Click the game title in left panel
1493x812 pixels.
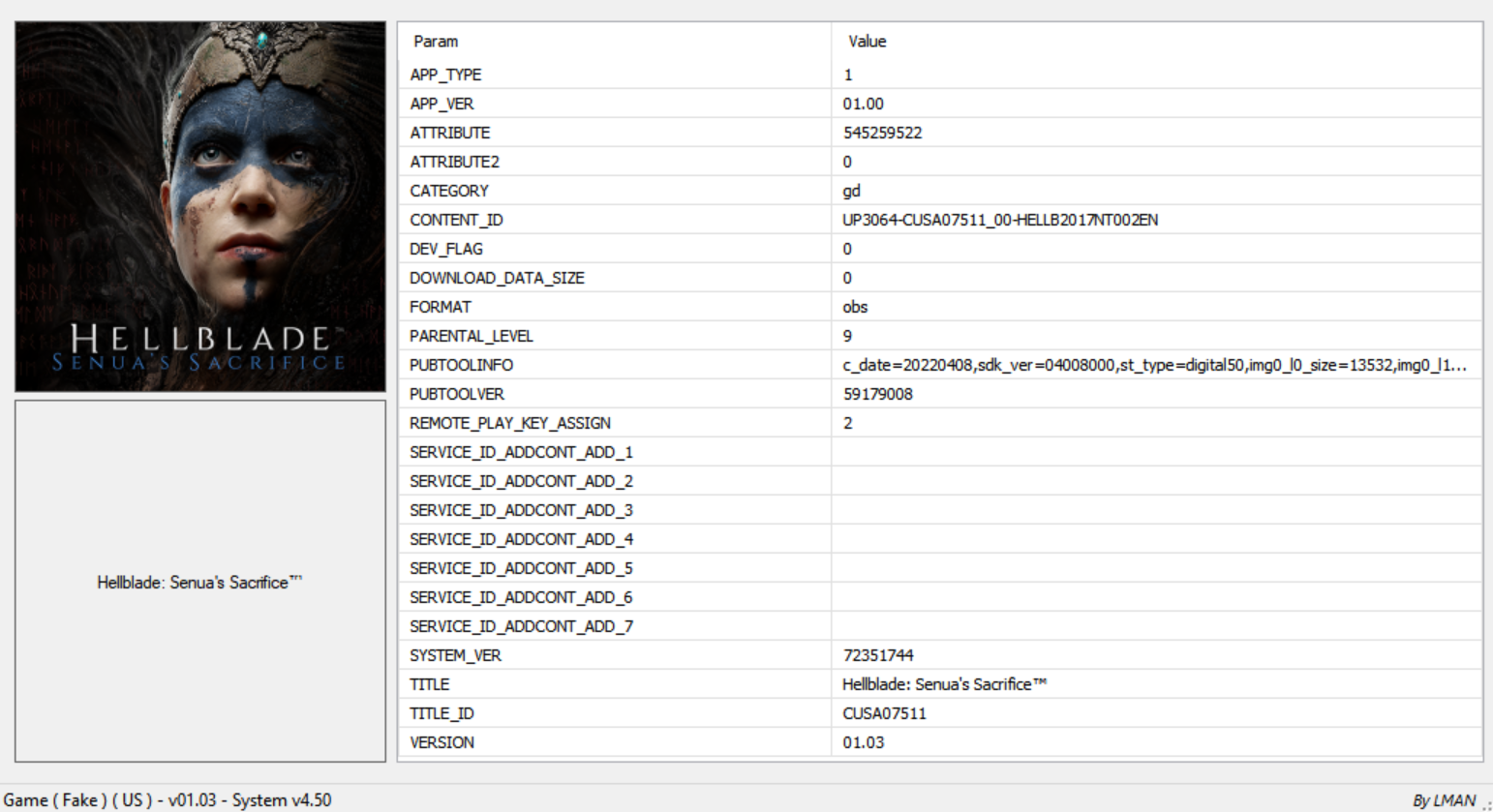click(199, 582)
